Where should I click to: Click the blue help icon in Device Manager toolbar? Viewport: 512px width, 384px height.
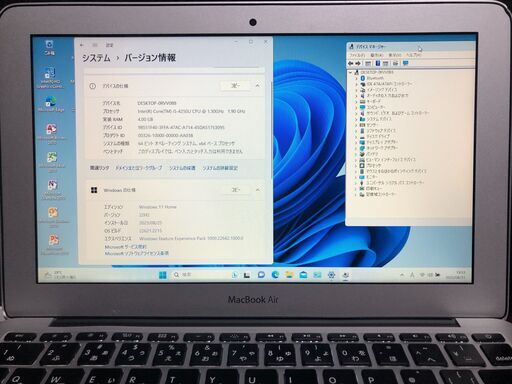378,63
